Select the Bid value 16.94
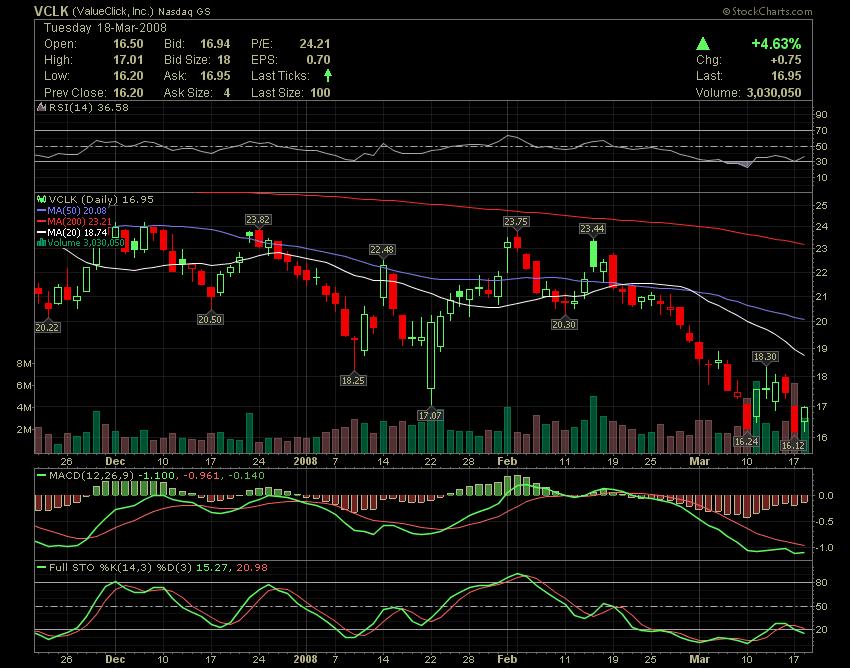This screenshot has width=850, height=668. tap(215, 44)
